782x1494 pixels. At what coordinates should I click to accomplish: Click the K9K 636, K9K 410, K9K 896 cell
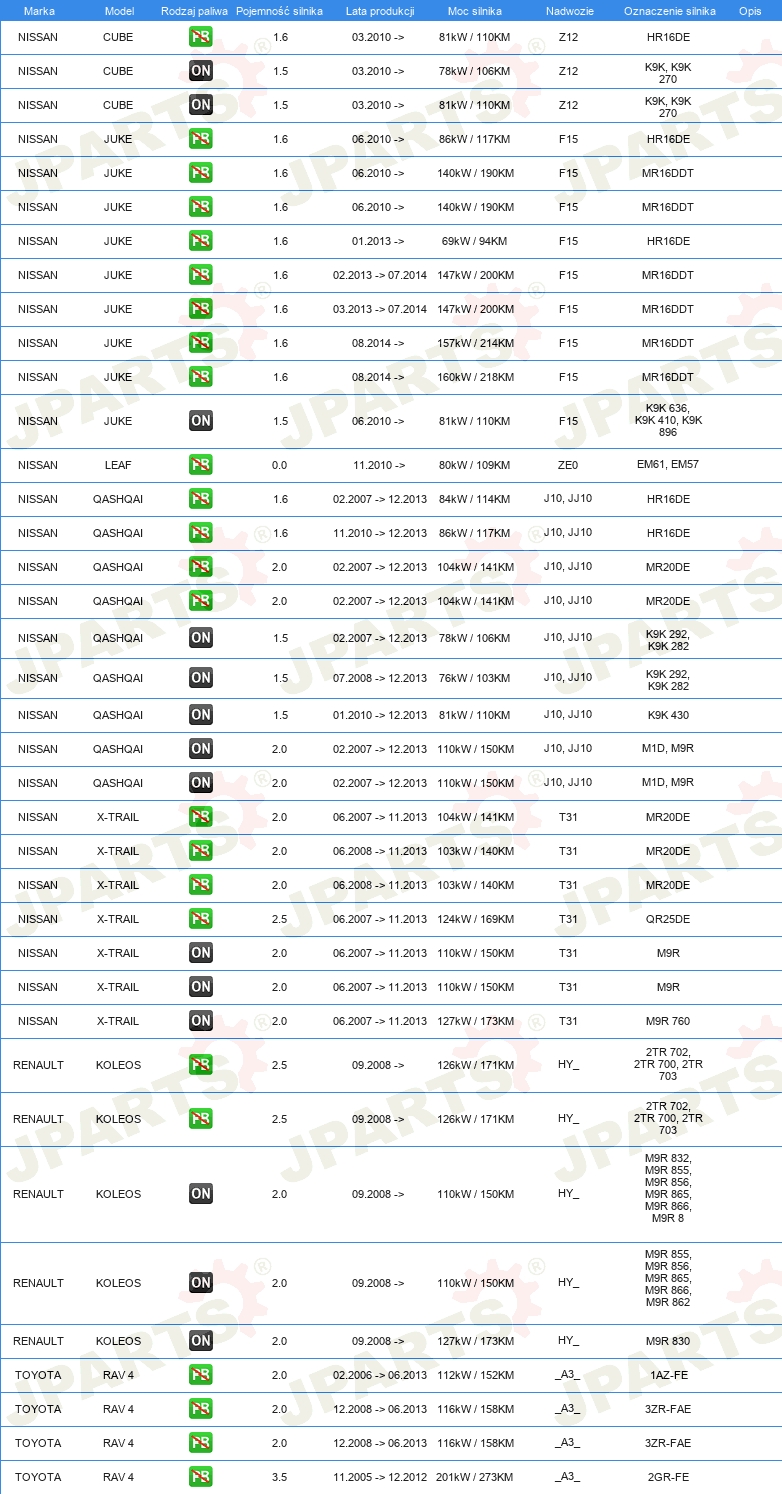coord(668,421)
